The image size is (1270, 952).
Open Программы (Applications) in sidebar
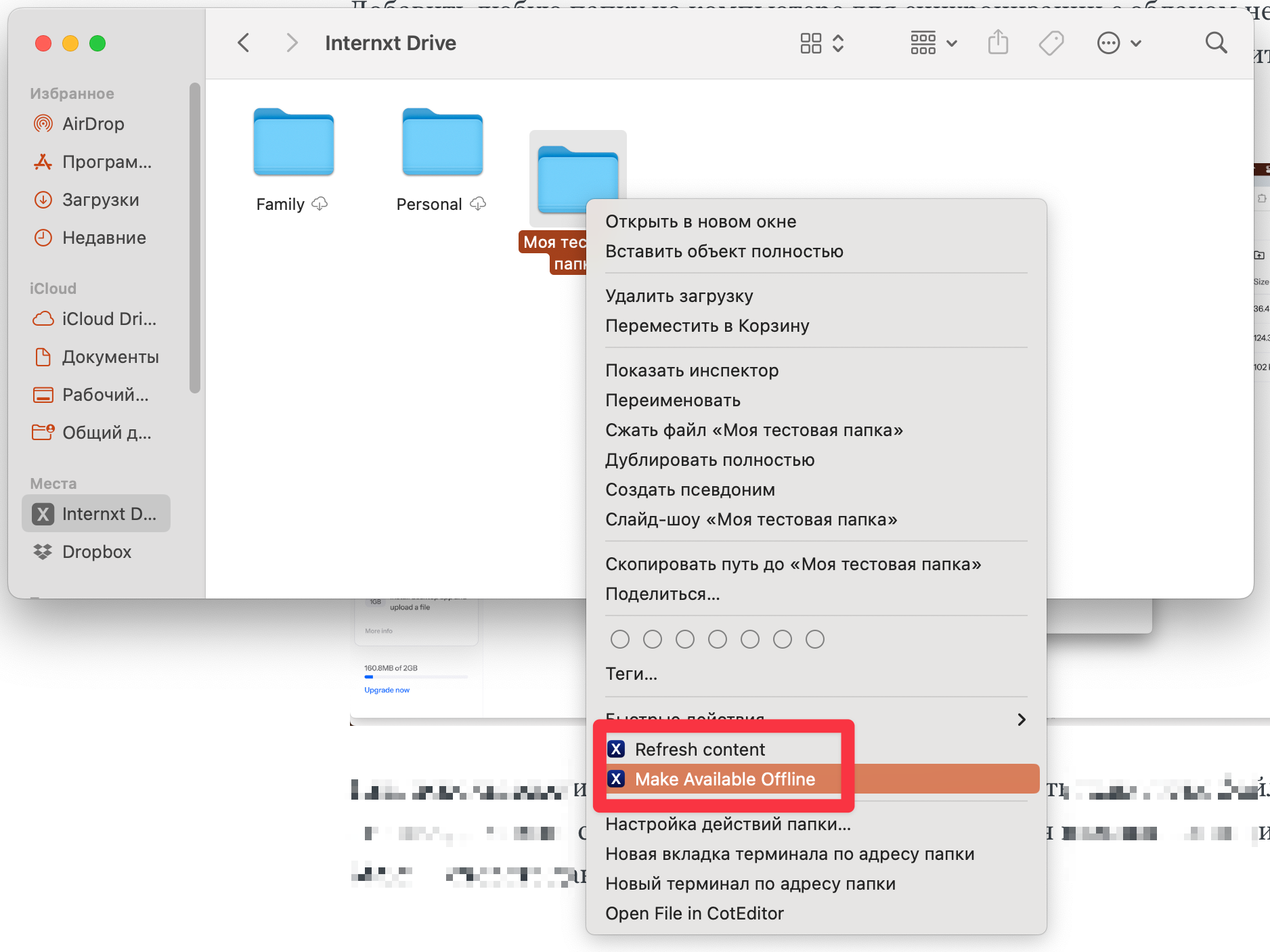point(96,162)
